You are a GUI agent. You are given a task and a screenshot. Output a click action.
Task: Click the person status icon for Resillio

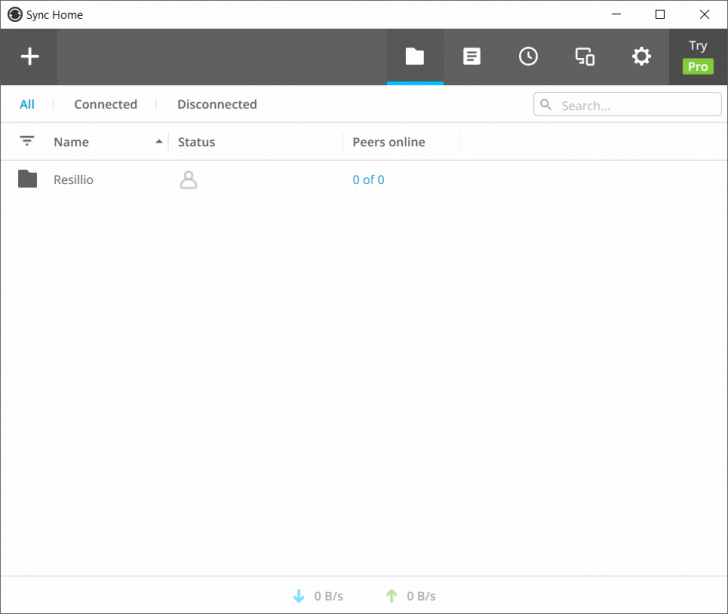pos(188,180)
